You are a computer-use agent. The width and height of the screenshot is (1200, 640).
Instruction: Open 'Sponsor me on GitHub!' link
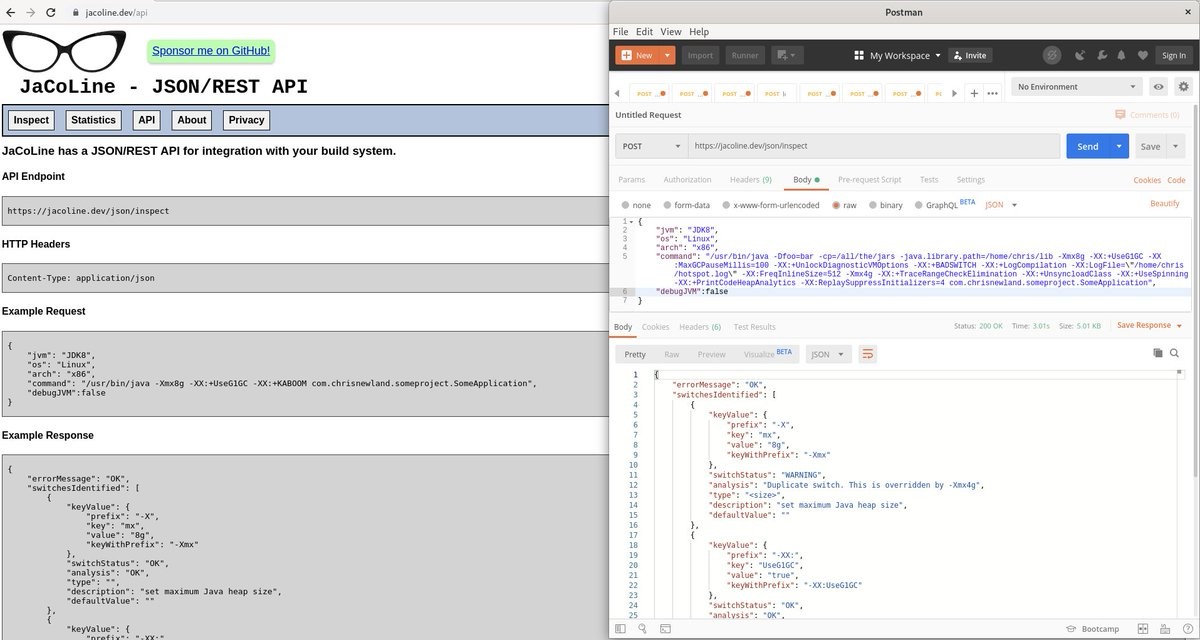pos(211,50)
